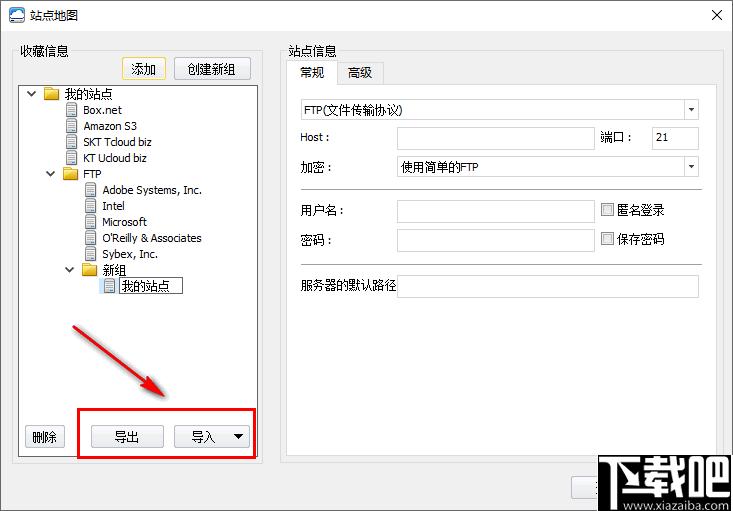Click the Adobe Systems, Inc. site icon
This screenshot has height=511, width=733.
pos(90,190)
